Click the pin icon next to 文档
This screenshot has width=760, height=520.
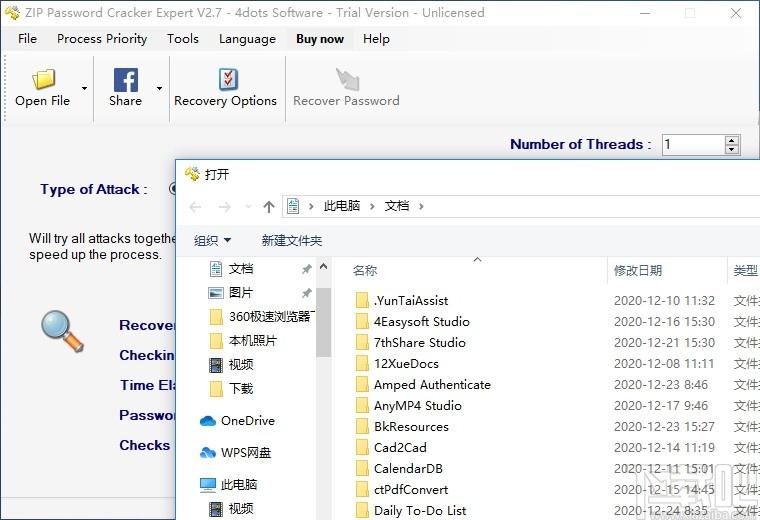[306, 269]
